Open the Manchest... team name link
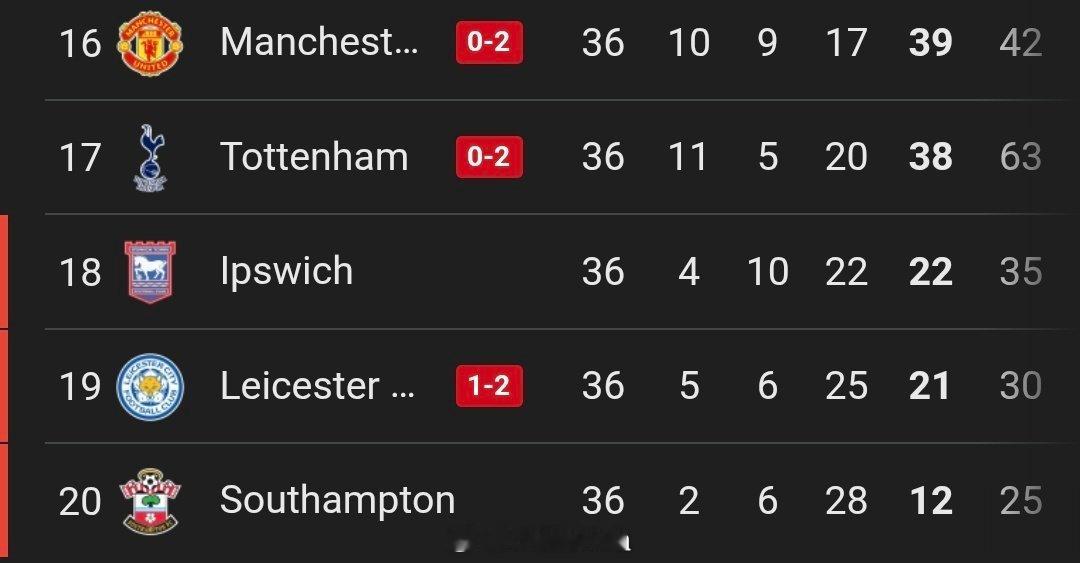 (x=319, y=42)
